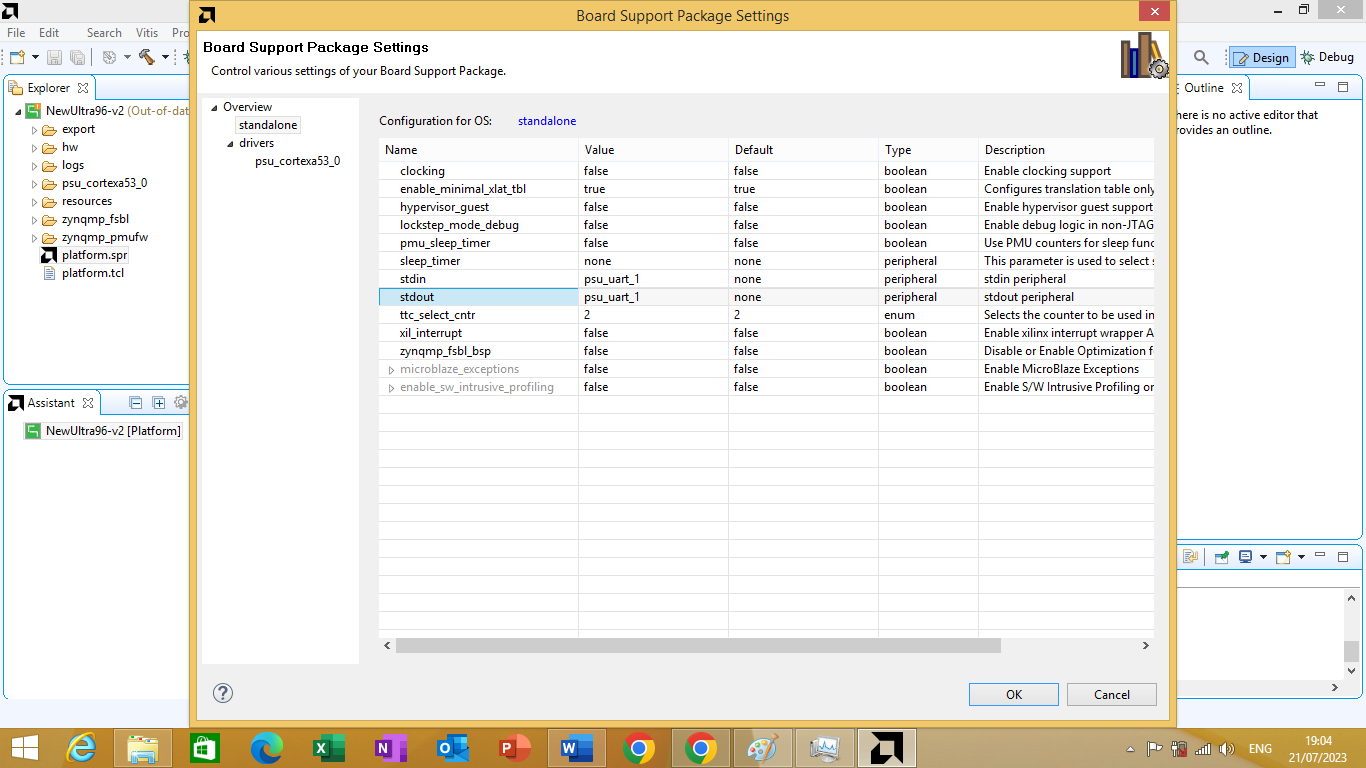Click the console vertical scrollbar thumb

(1351, 651)
